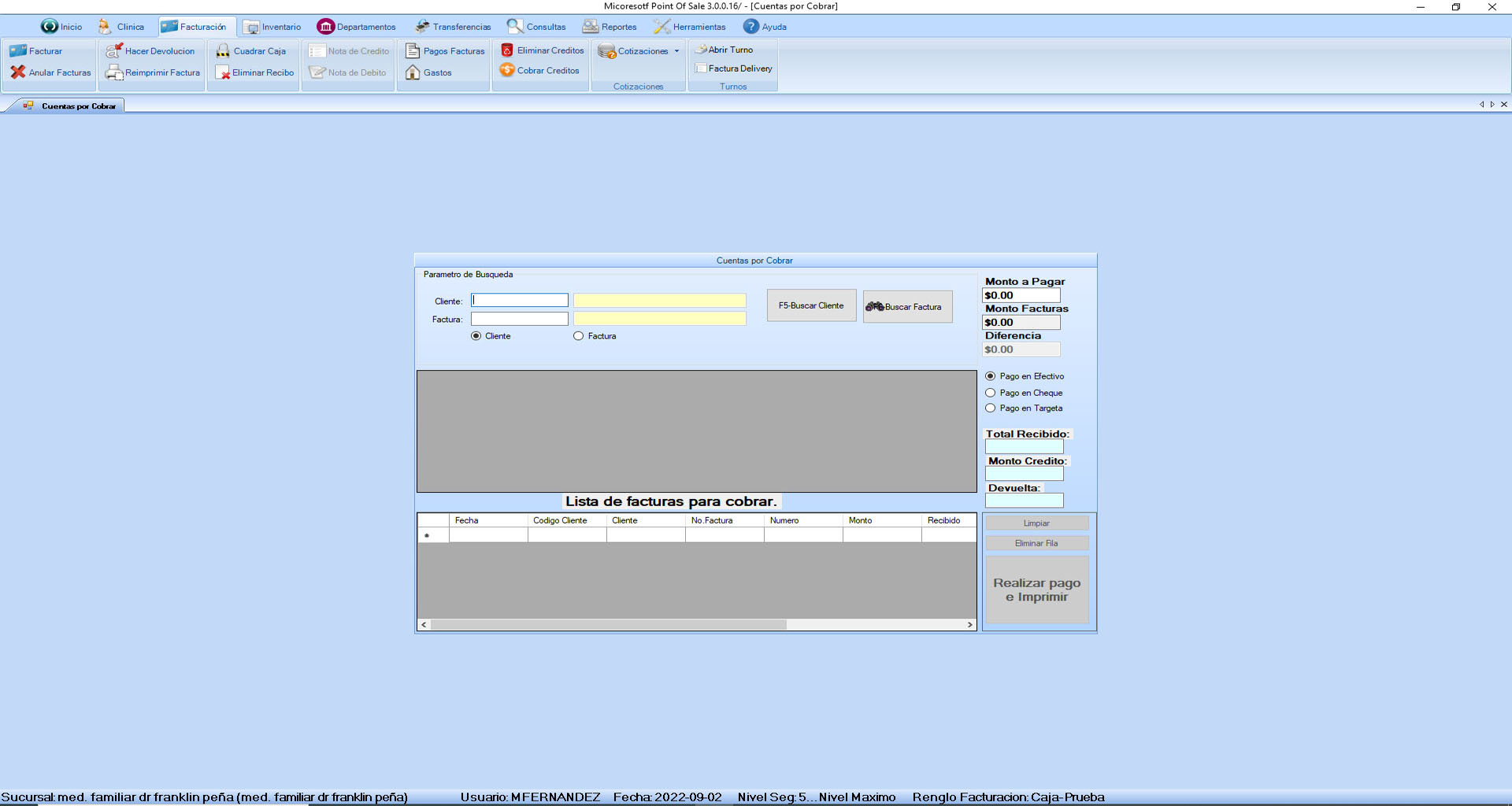Image resolution: width=1512 pixels, height=806 pixels.
Task: Click the Gastos house icon
Action: (413, 72)
